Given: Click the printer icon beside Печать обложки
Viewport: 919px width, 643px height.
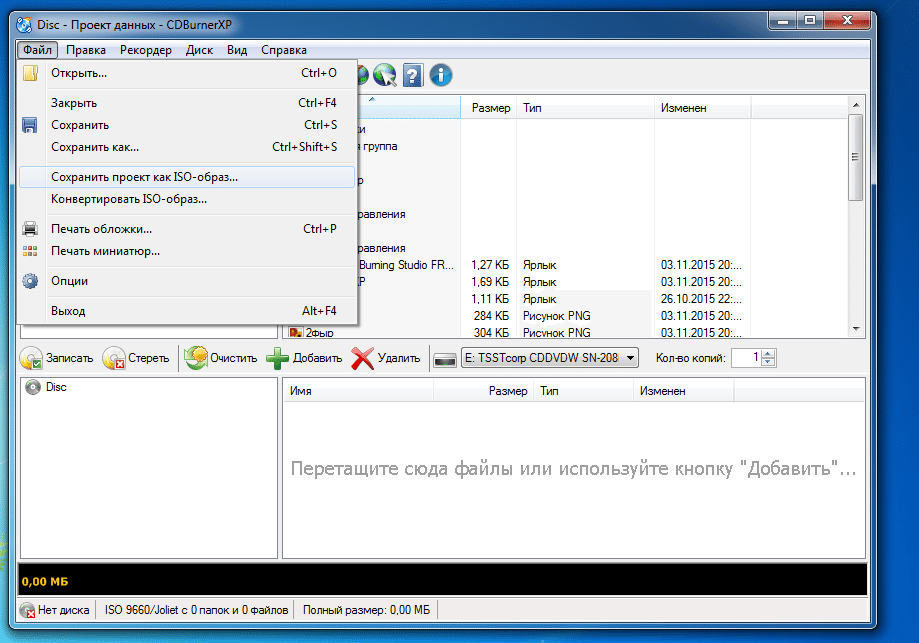Looking at the screenshot, I should point(30,229).
